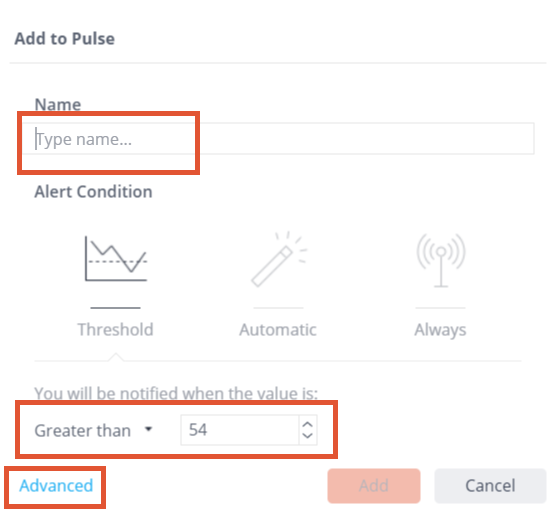
Task: Increase threshold value with up arrow
Action: pos(307,424)
